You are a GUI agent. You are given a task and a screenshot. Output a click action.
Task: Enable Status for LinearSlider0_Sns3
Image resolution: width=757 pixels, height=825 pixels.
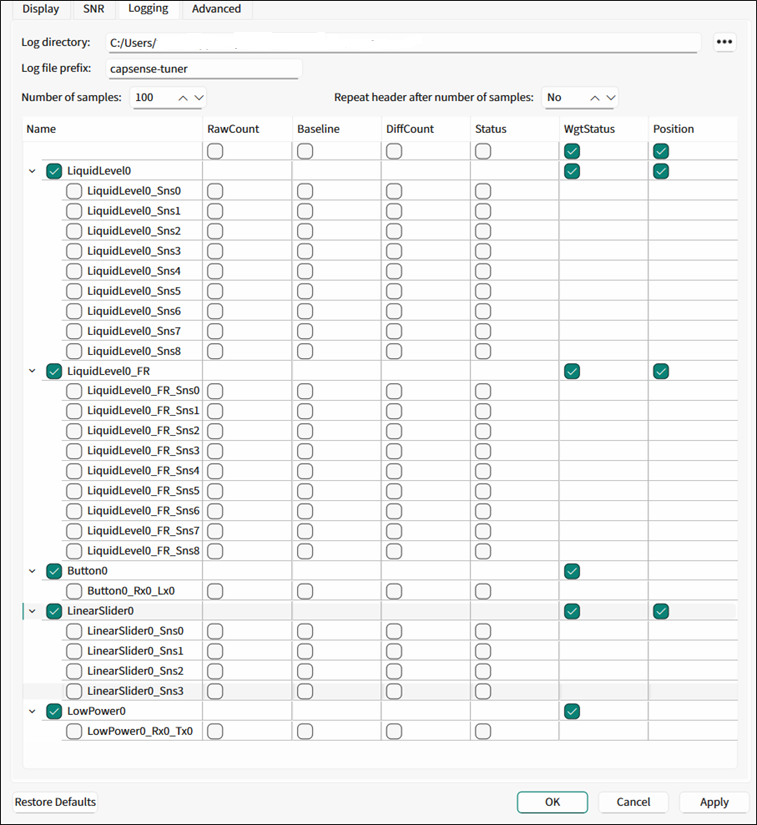[483, 691]
